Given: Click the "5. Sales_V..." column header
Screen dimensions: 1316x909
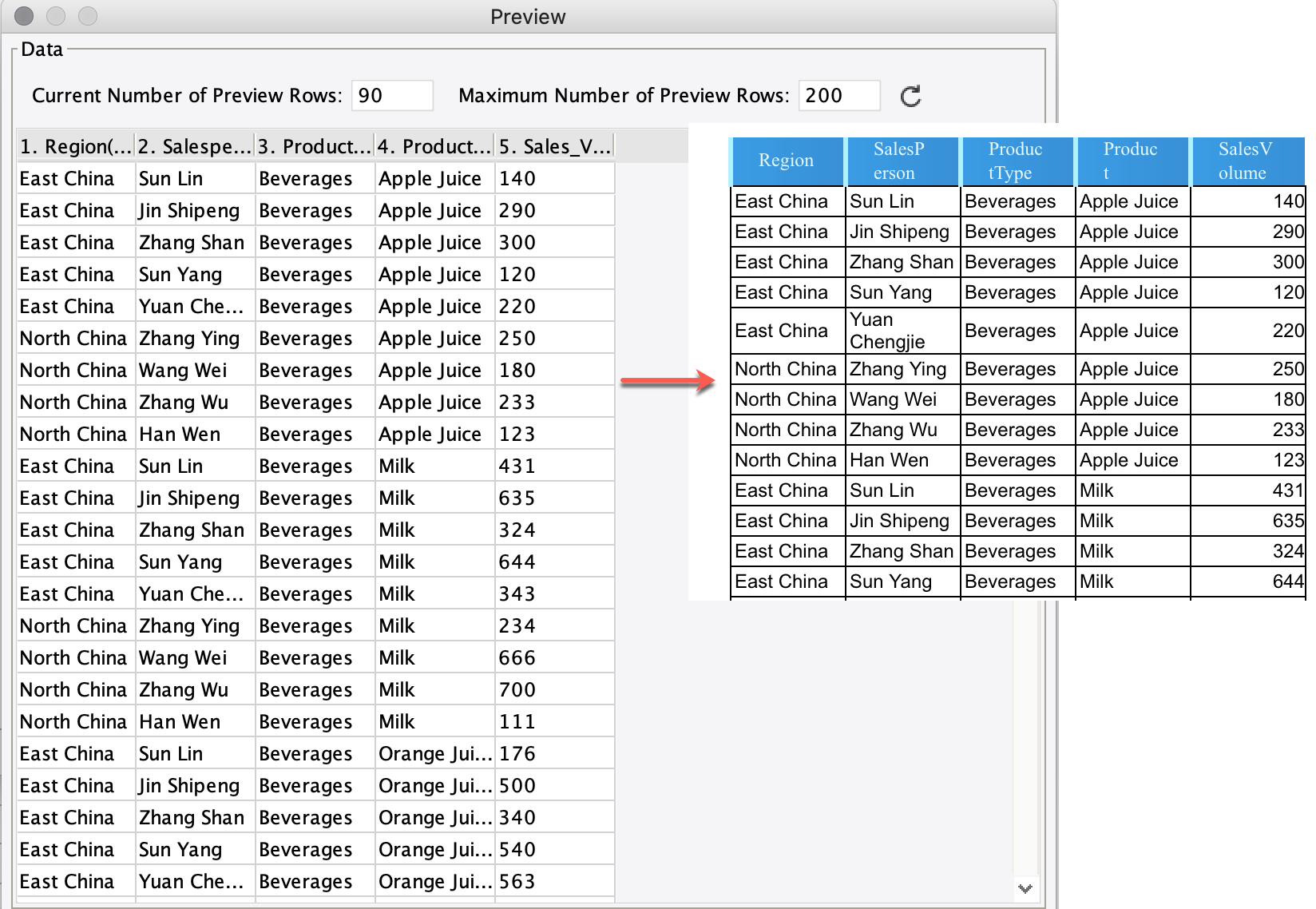Looking at the screenshot, I should [x=553, y=146].
